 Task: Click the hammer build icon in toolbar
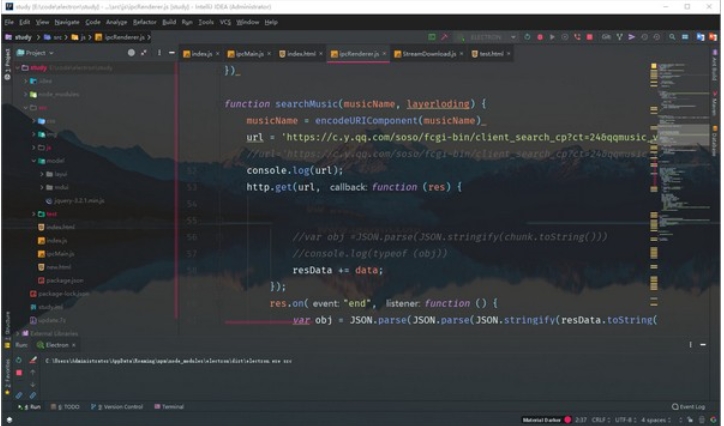(444, 37)
